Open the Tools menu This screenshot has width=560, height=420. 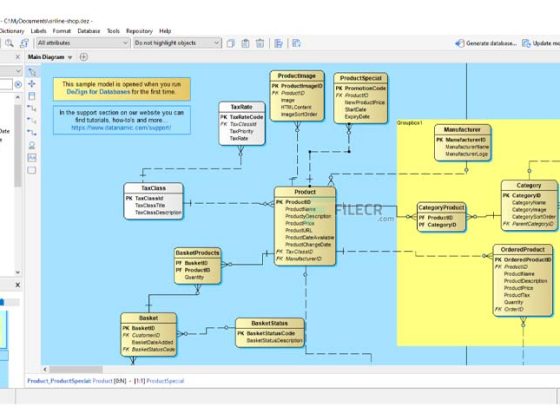(113, 31)
